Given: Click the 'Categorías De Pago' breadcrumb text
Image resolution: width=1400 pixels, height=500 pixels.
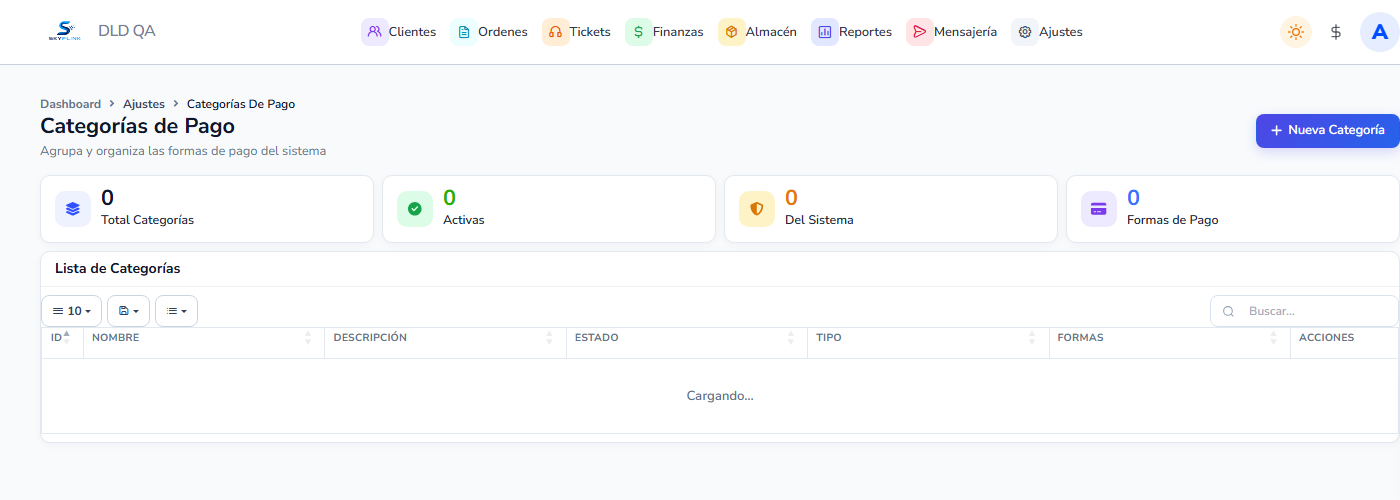Looking at the screenshot, I should click(x=241, y=104).
